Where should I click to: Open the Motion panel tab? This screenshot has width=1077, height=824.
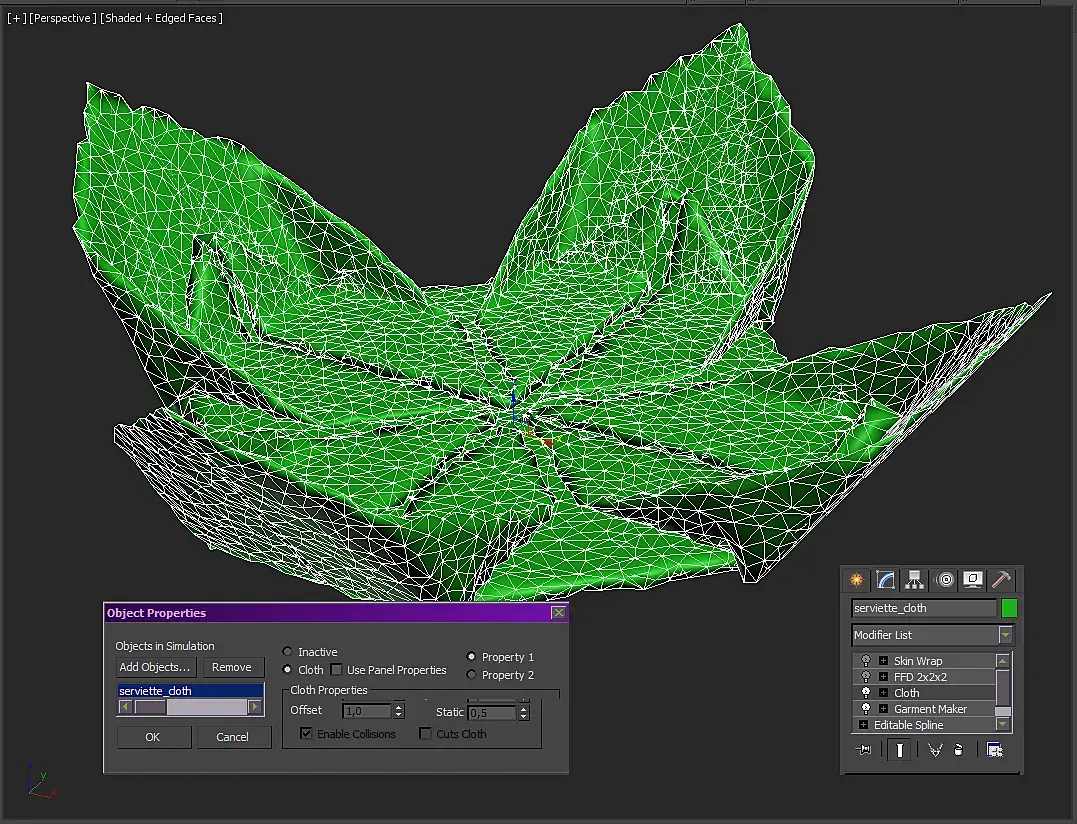point(944,580)
